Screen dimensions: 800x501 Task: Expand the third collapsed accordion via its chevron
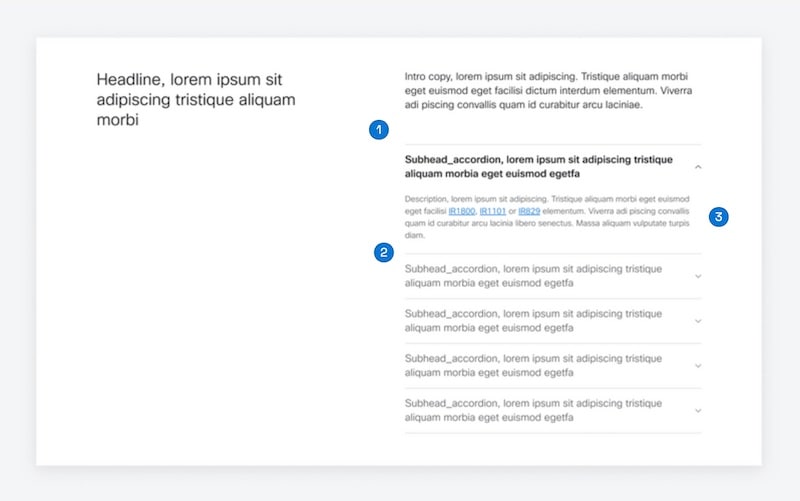tap(698, 366)
